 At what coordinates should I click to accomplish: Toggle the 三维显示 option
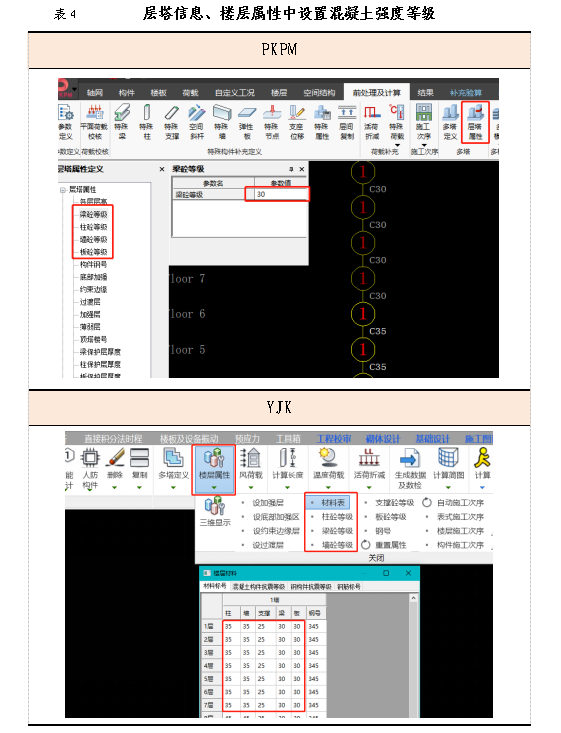(215, 512)
